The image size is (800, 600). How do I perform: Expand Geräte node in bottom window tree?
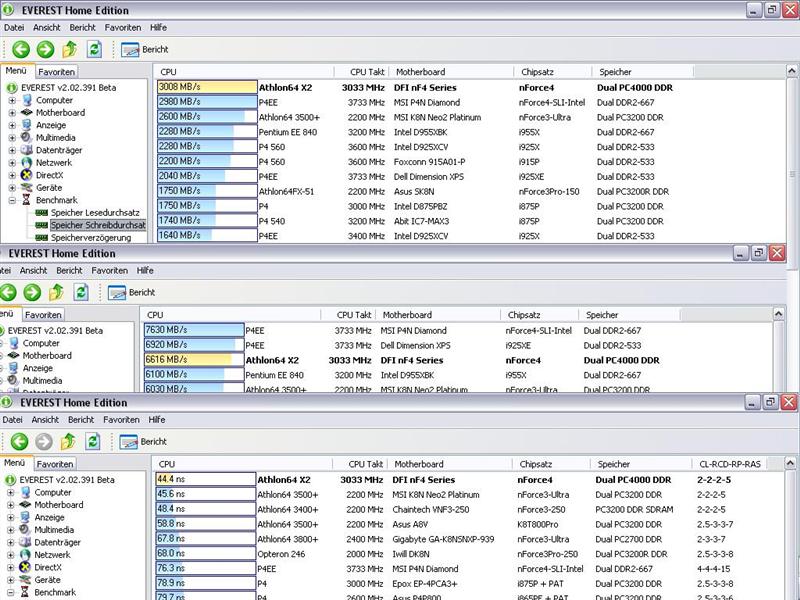coord(11,580)
